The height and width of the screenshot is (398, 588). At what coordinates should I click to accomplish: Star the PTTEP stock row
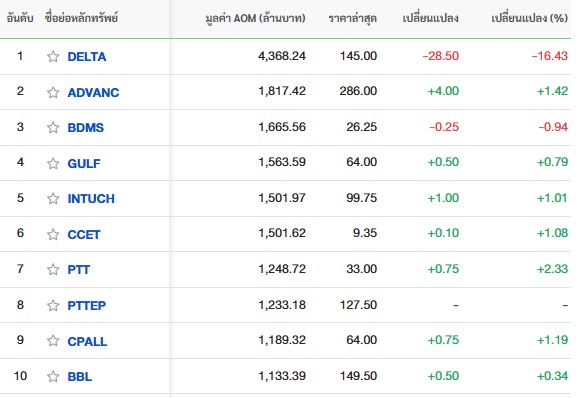click(53, 305)
